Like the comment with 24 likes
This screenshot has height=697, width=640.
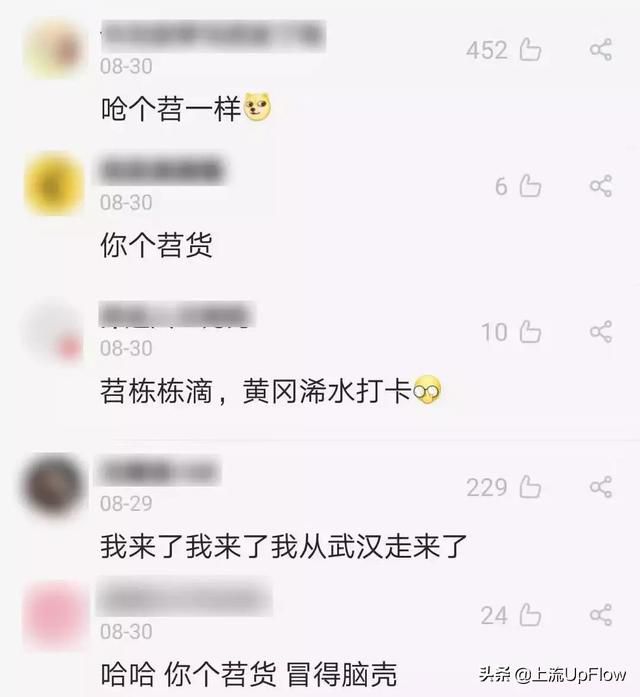[x=531, y=615]
